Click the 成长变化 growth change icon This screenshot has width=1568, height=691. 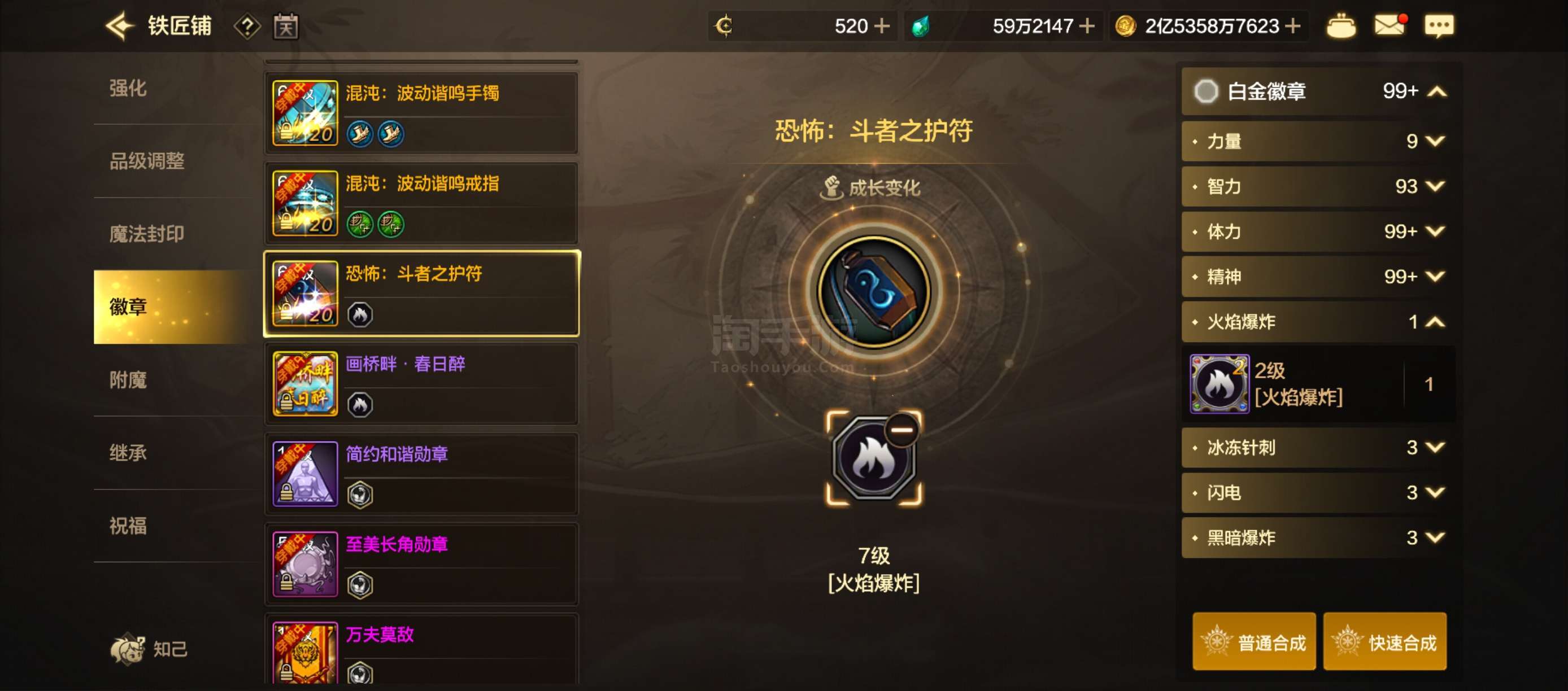coord(831,187)
